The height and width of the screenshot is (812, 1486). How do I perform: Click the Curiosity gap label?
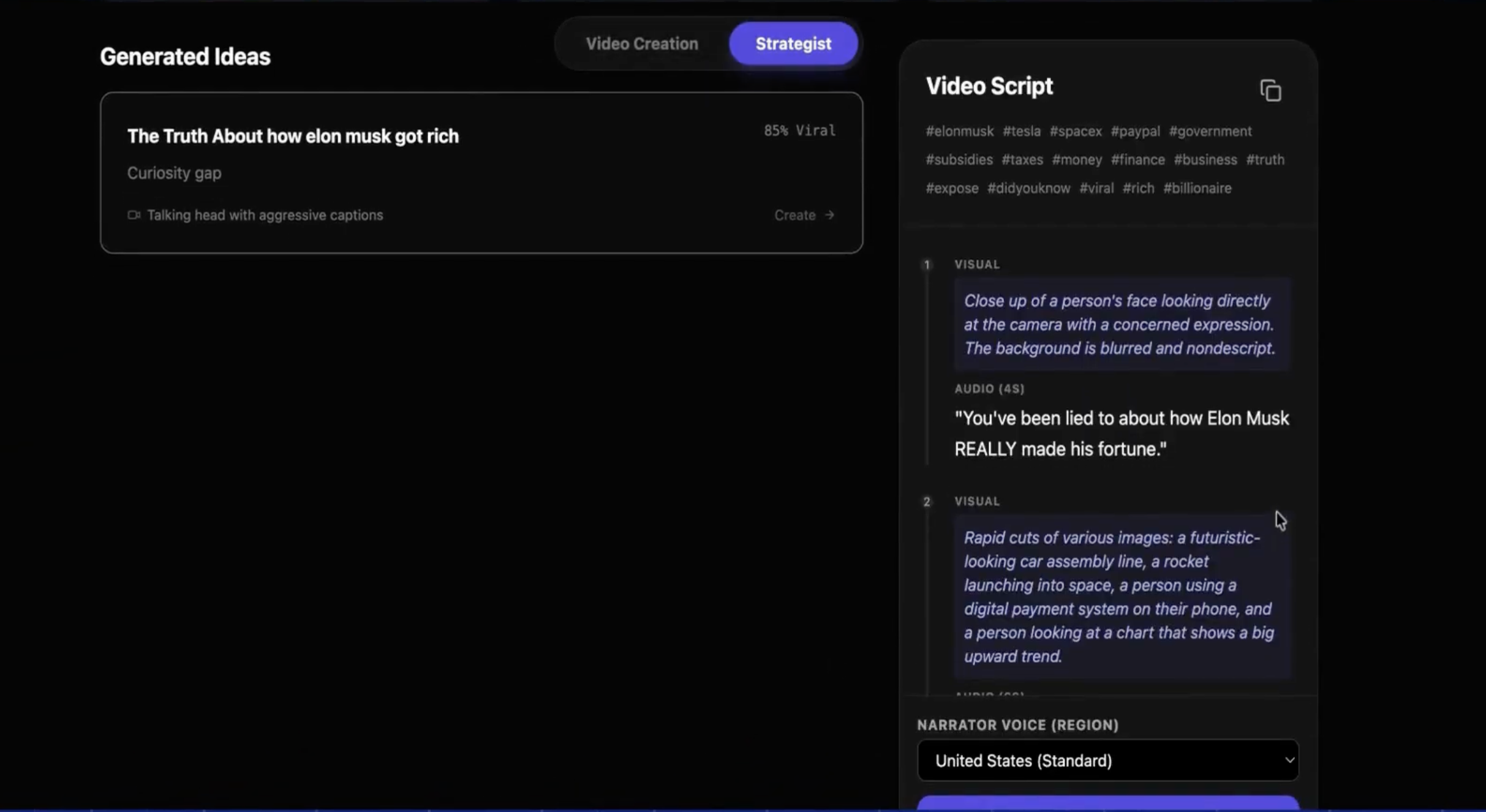(174, 173)
